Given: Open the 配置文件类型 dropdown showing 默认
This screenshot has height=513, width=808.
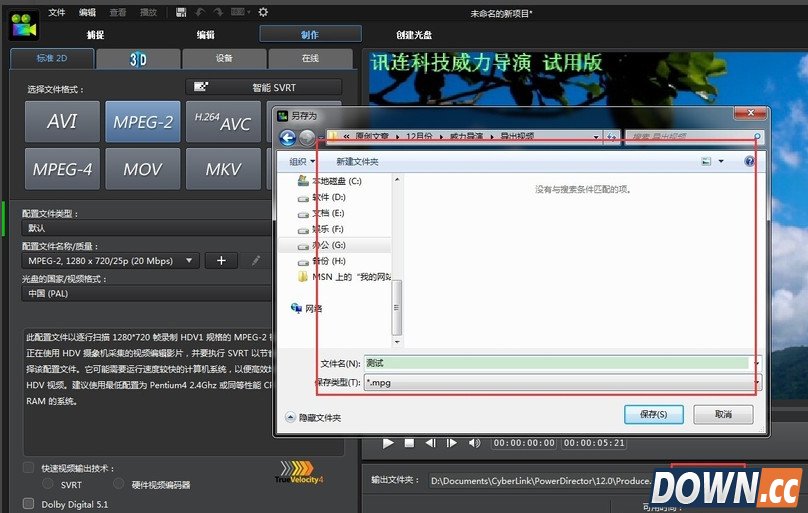Looking at the screenshot, I should coord(147,228).
